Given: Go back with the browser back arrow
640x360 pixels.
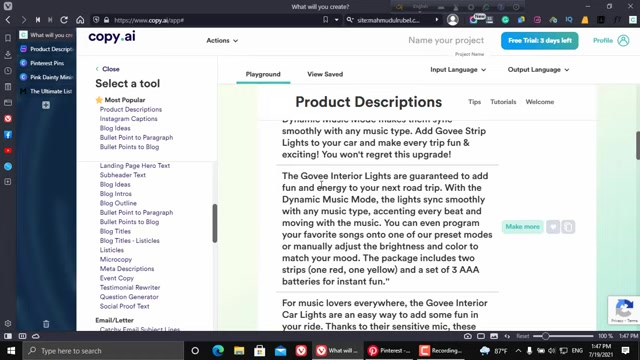Looking at the screenshot, I should pos(8,20).
